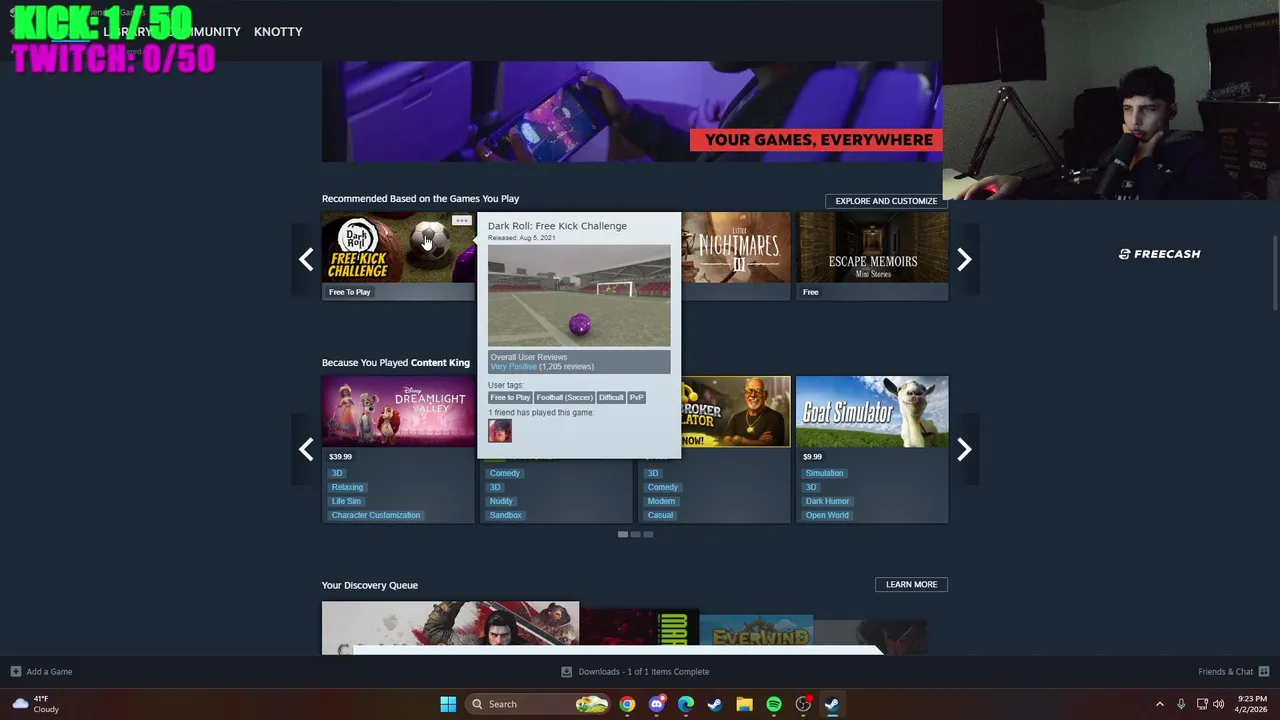Screen dimensions: 1280x720
Task: Click the Your Games, Everywhere banner
Action: [x=632, y=112]
